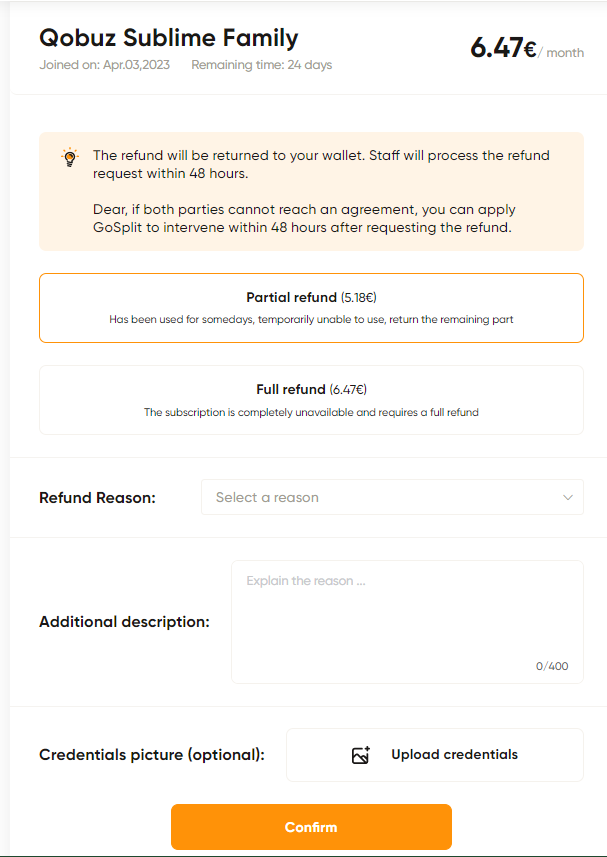The height and width of the screenshot is (857, 607).
Task: Click the Qobuz Sublime Family title
Action: (x=169, y=38)
